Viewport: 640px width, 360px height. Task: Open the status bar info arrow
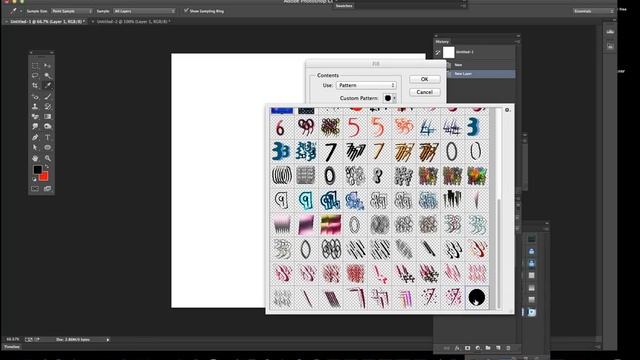(x=108, y=340)
